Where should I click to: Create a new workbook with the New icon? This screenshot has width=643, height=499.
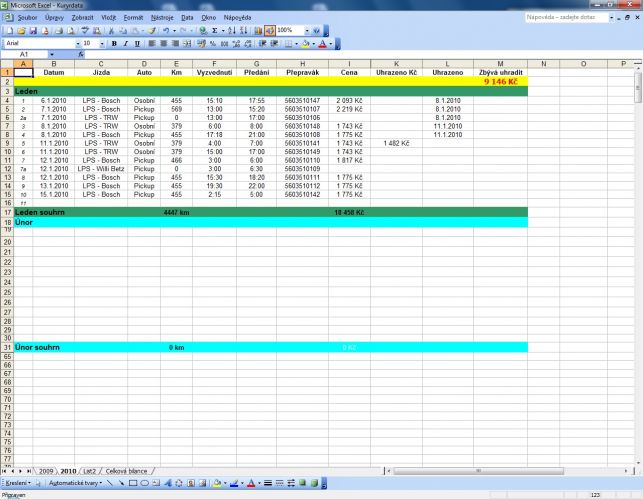pos(10,31)
